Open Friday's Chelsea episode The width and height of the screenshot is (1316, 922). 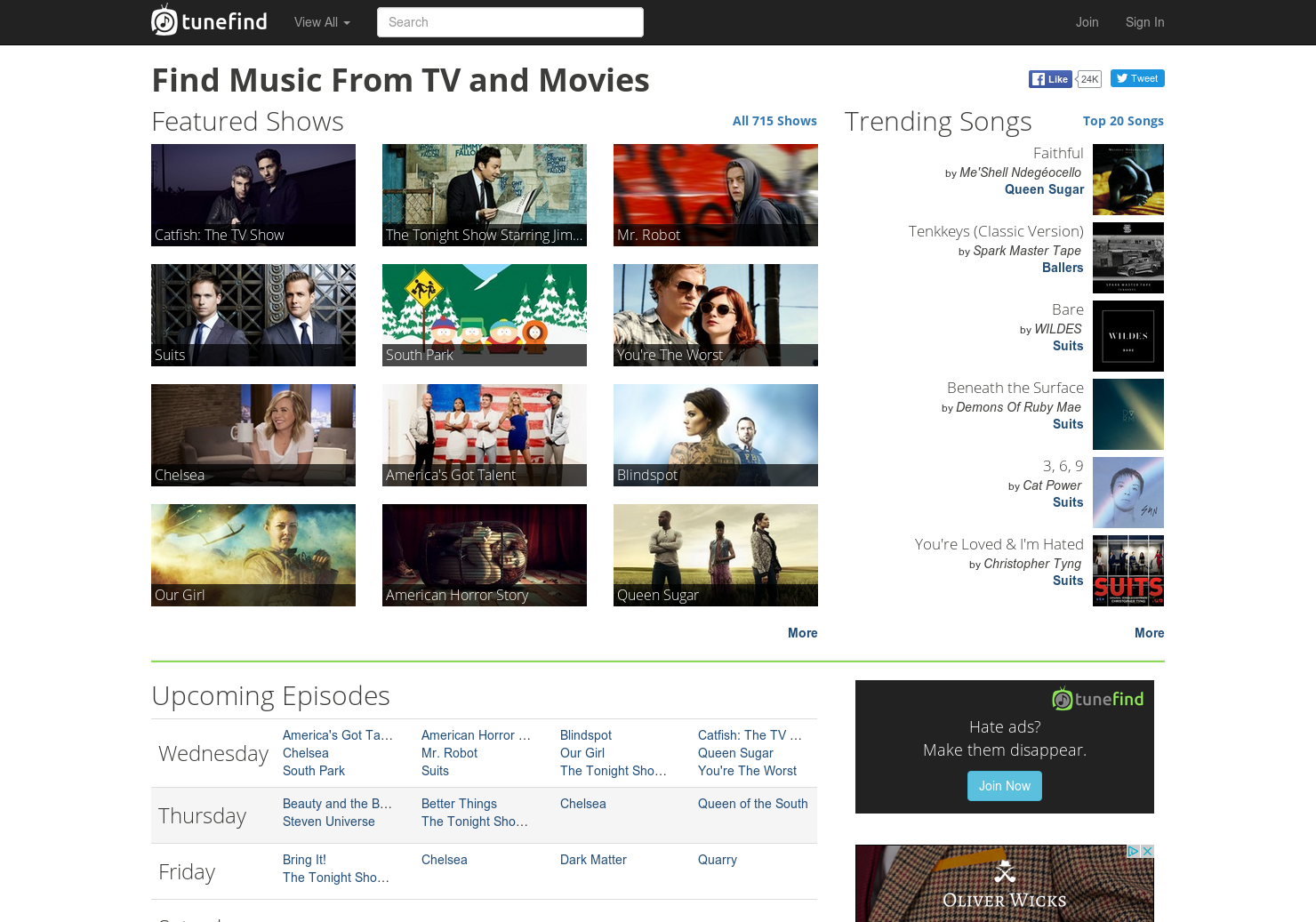click(x=445, y=860)
